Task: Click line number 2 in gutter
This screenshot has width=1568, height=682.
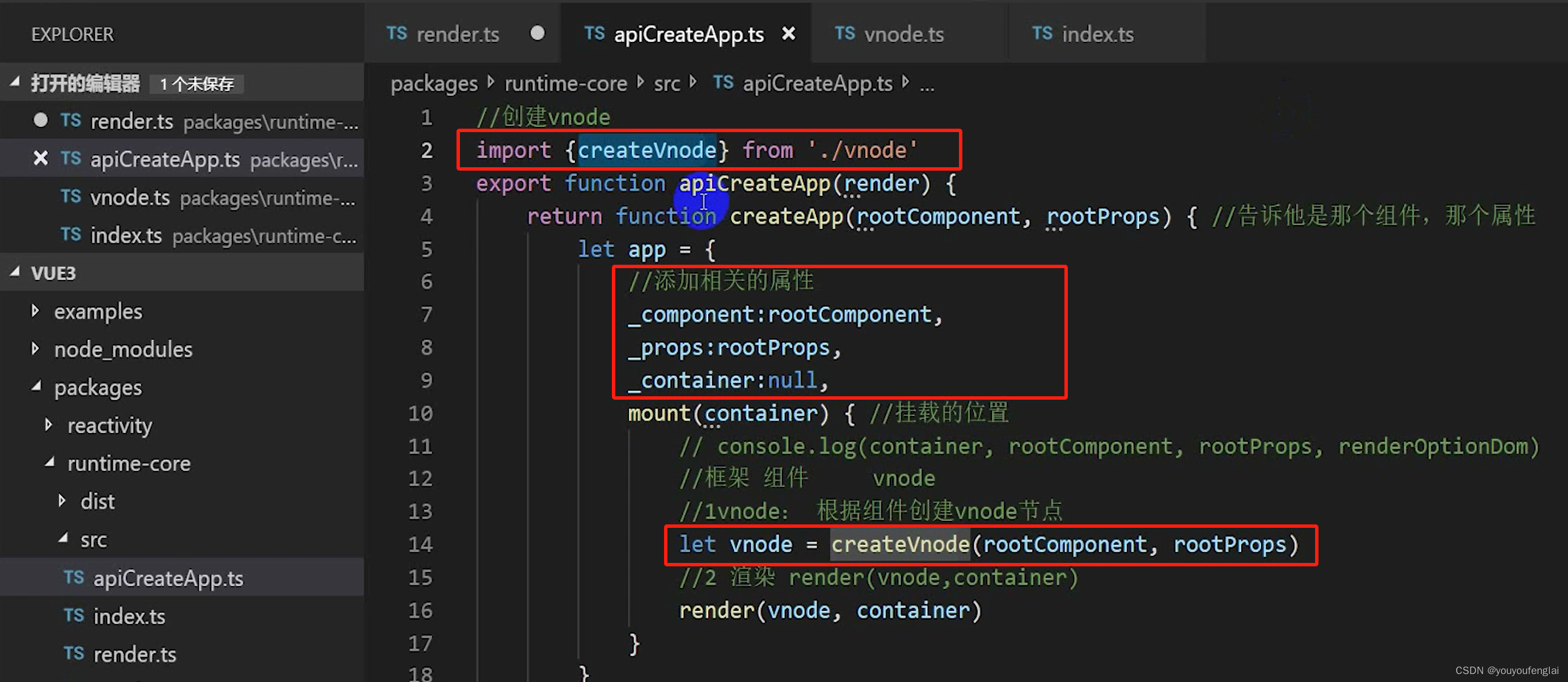Action: click(426, 150)
